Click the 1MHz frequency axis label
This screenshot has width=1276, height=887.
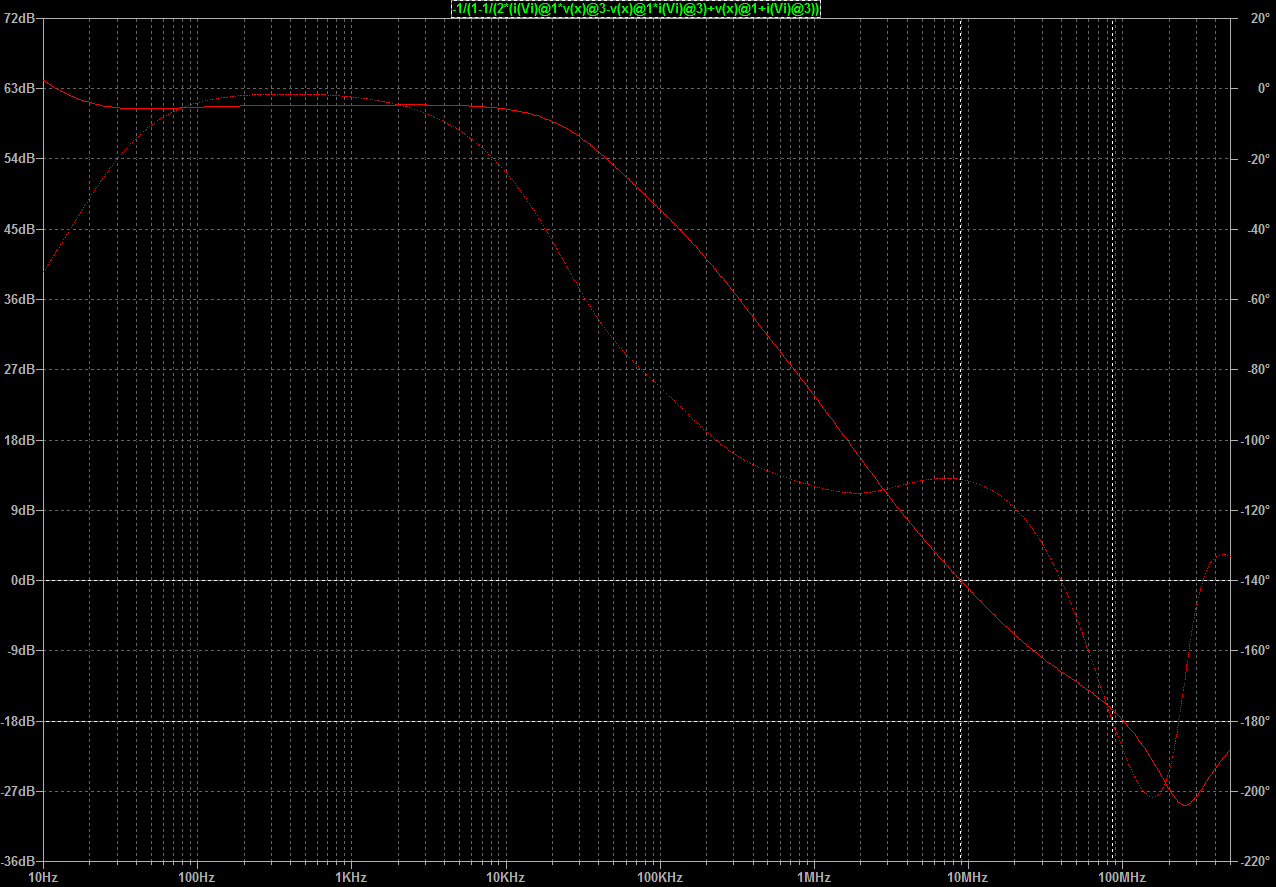click(813, 877)
